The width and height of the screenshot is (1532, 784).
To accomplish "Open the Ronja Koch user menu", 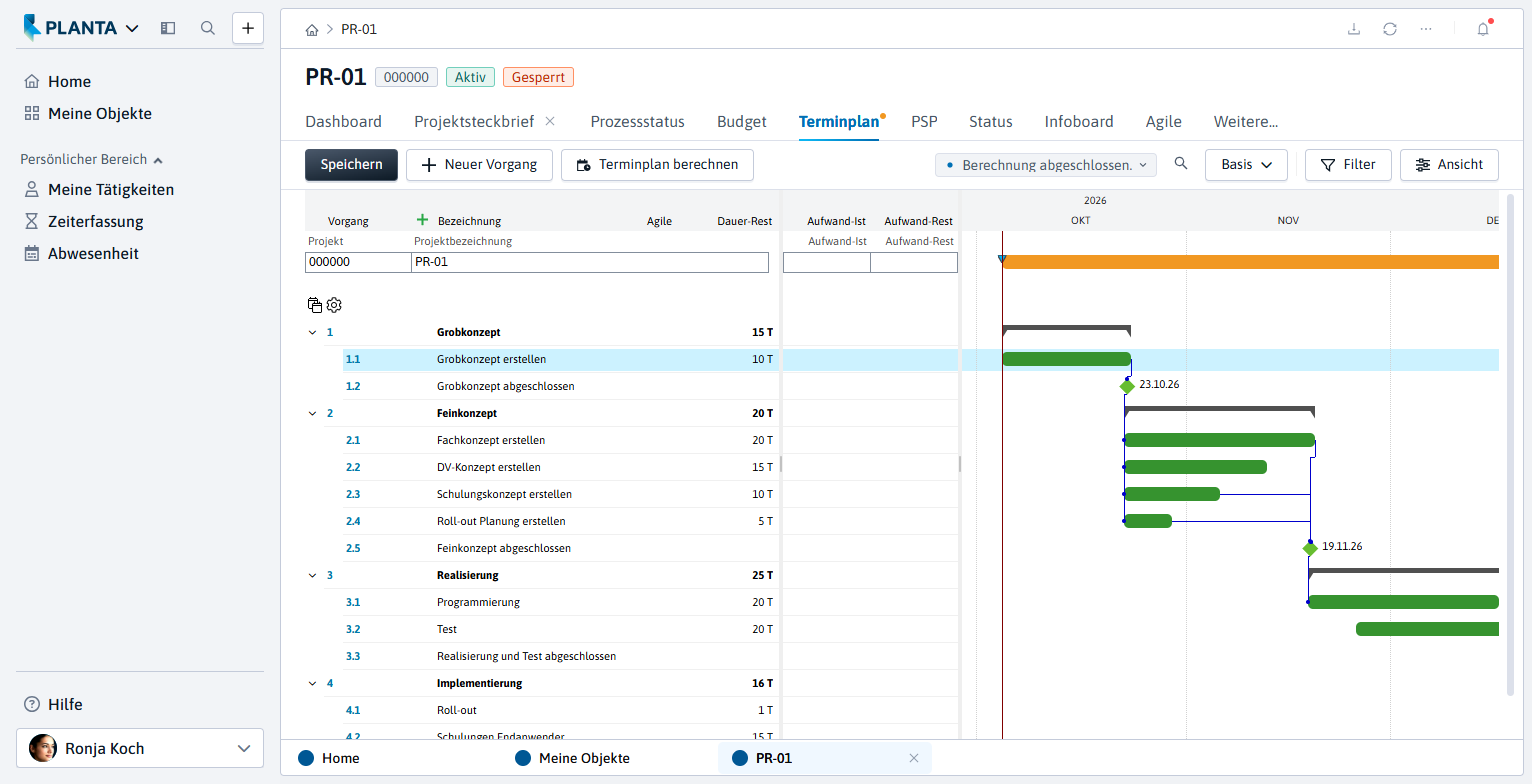I will (140, 748).
